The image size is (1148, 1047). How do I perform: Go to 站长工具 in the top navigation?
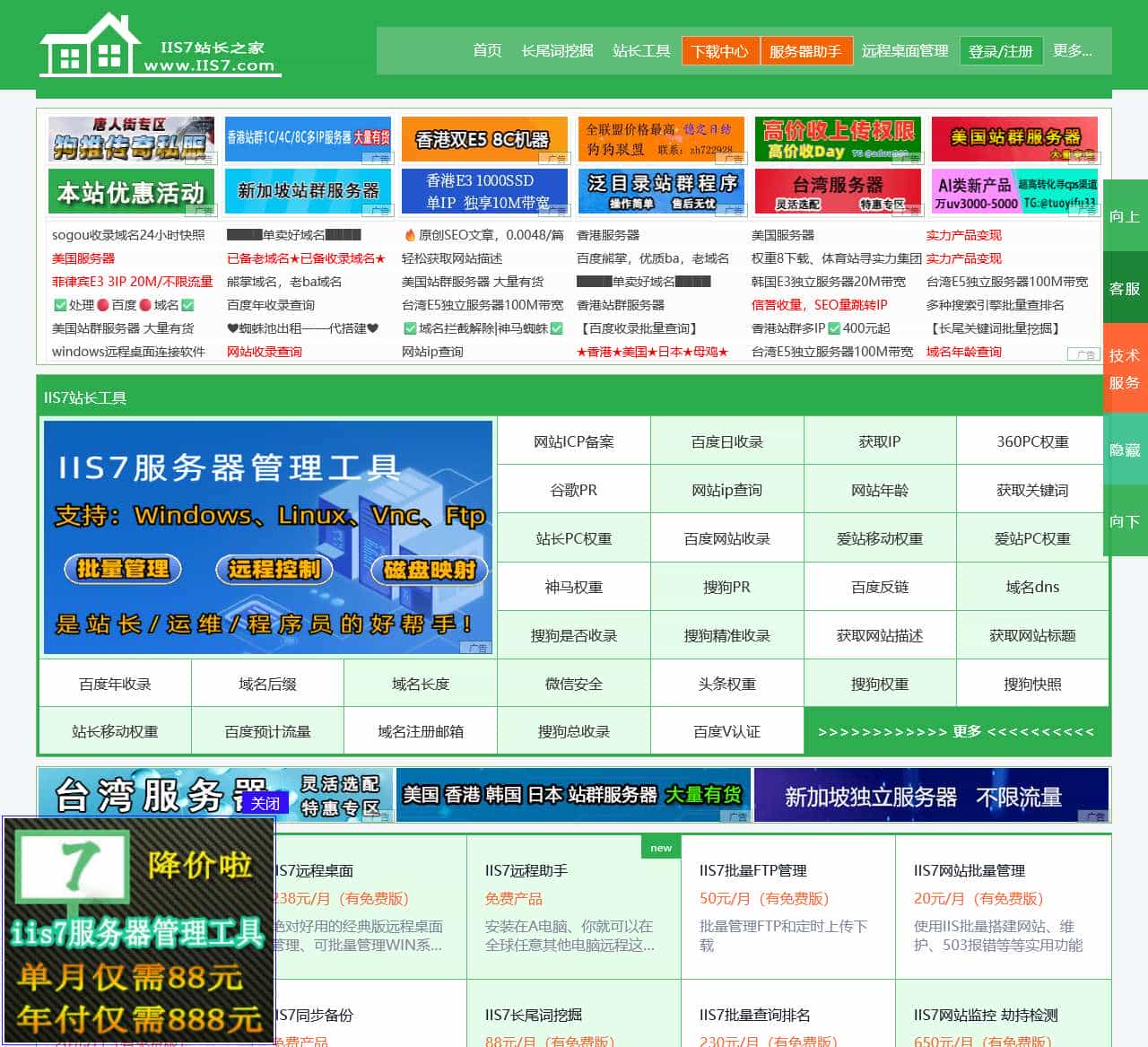tap(641, 50)
